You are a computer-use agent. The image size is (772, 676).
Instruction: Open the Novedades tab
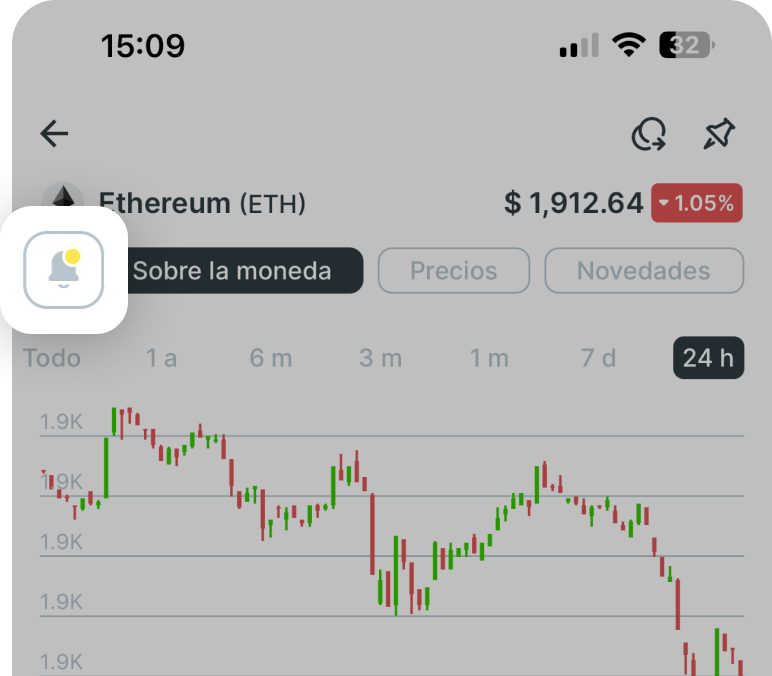pos(644,270)
